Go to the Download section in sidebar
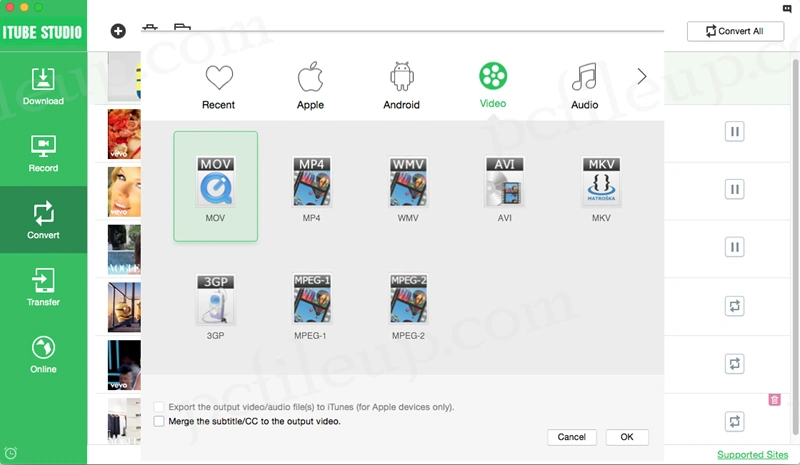Viewport: 800px width, 465px height. (x=43, y=86)
